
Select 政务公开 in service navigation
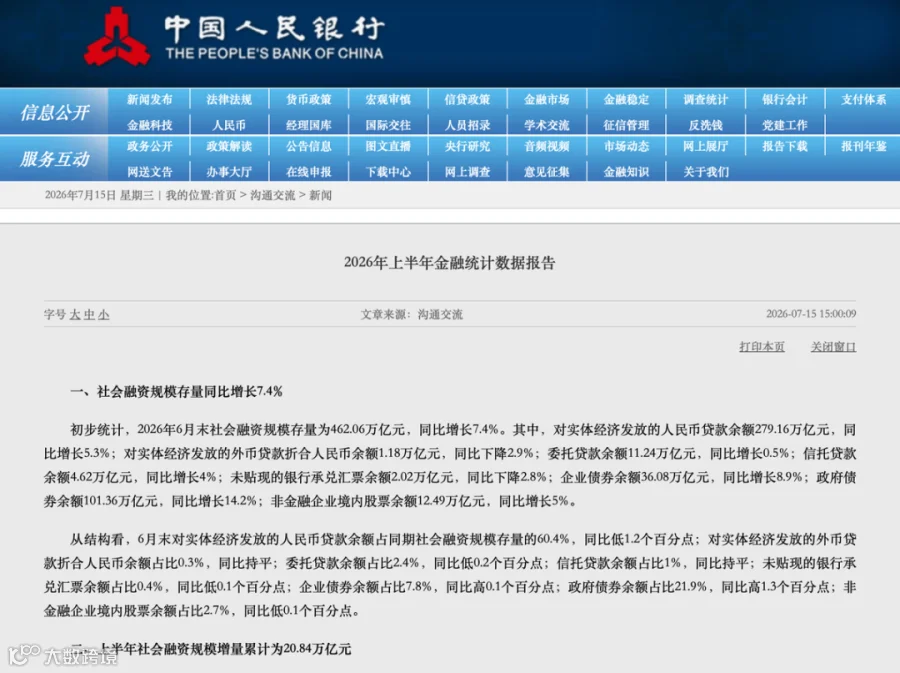click(149, 146)
